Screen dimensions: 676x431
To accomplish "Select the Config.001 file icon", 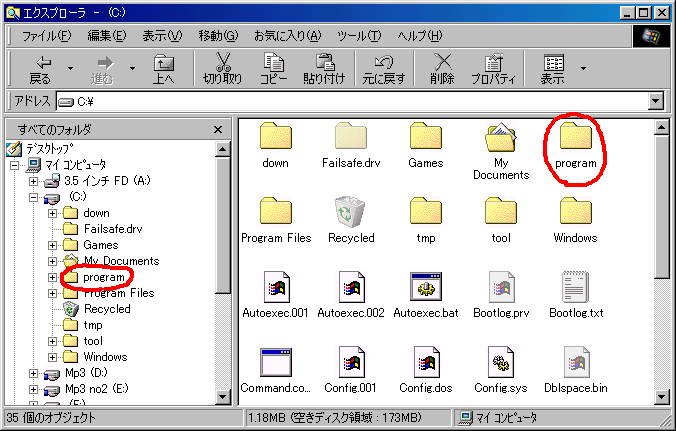I will click(x=352, y=362).
